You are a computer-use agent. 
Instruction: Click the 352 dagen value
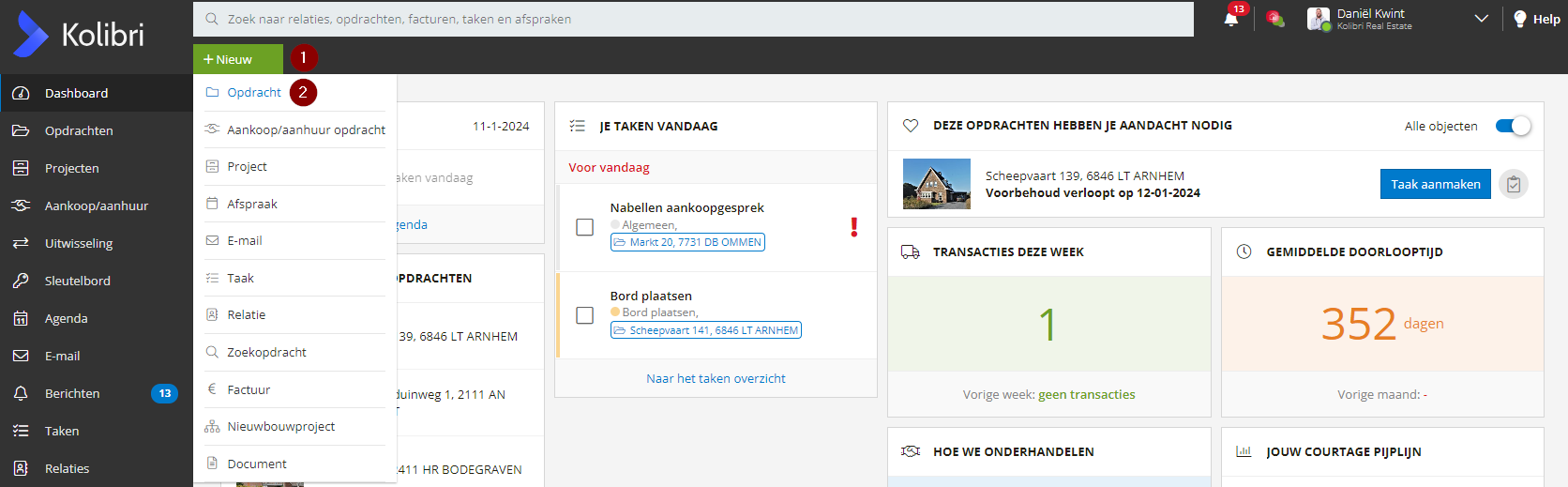(1382, 324)
